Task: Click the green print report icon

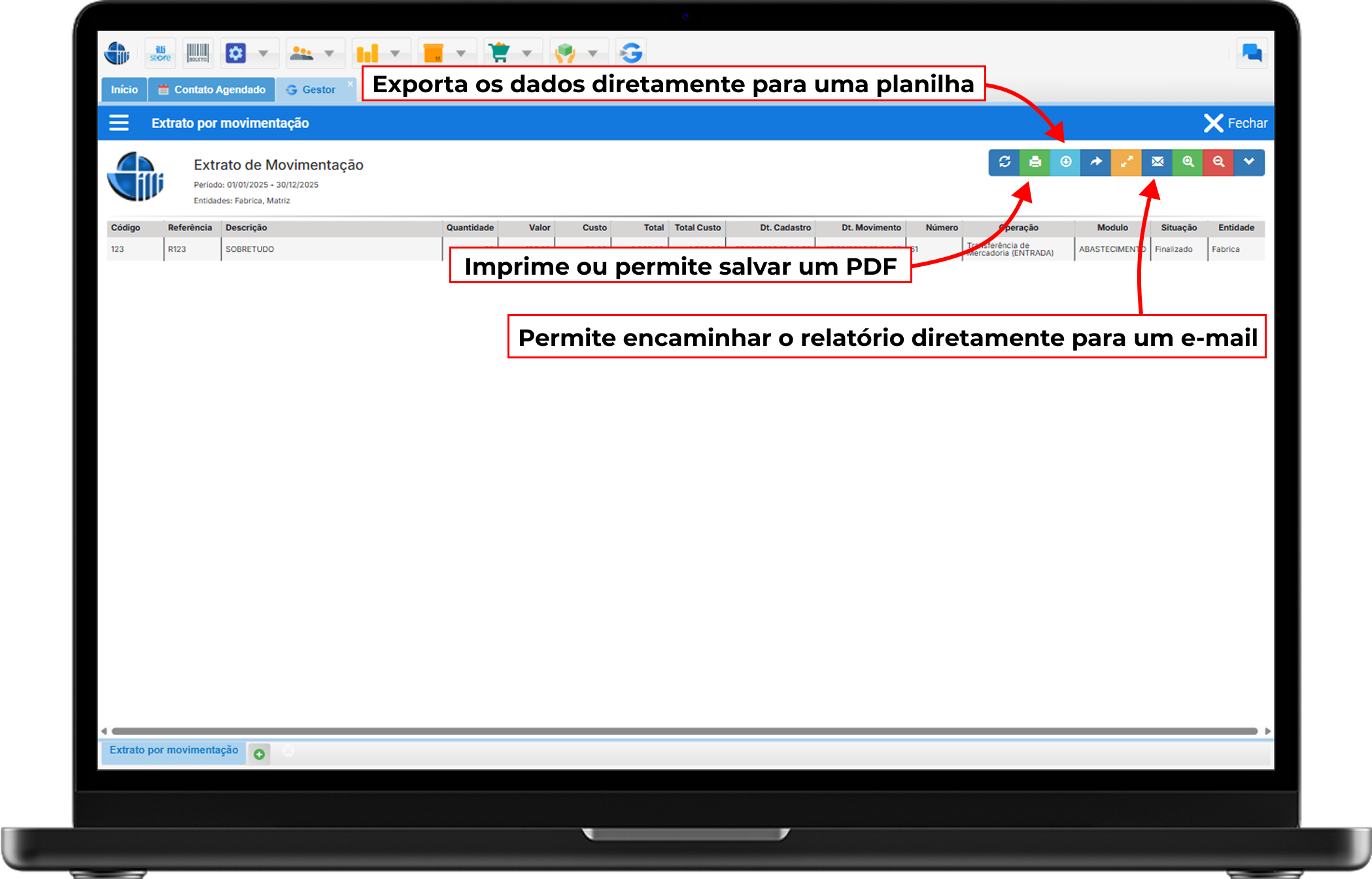Action: click(1035, 162)
